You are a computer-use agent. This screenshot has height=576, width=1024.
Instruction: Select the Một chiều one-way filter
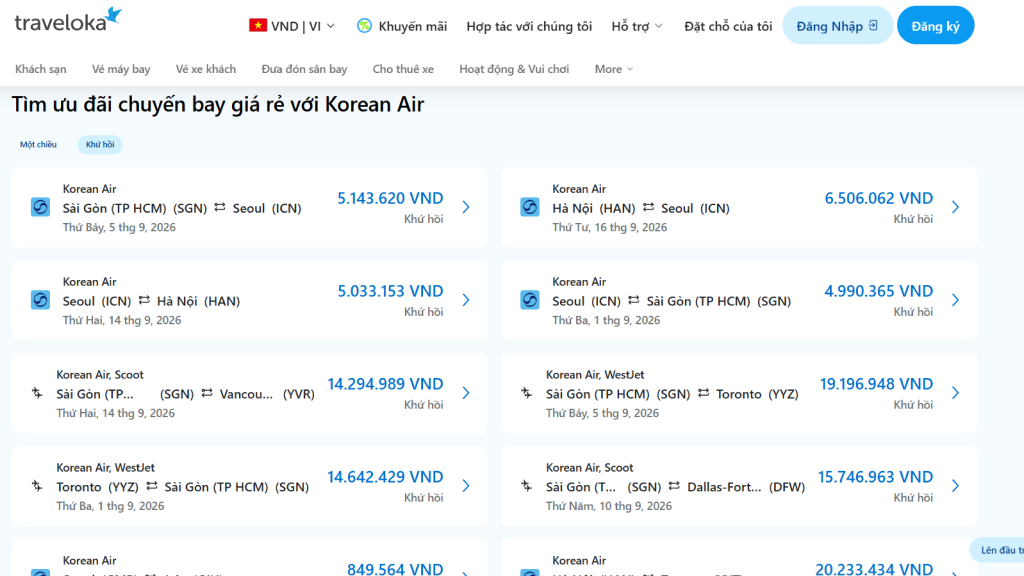38,144
